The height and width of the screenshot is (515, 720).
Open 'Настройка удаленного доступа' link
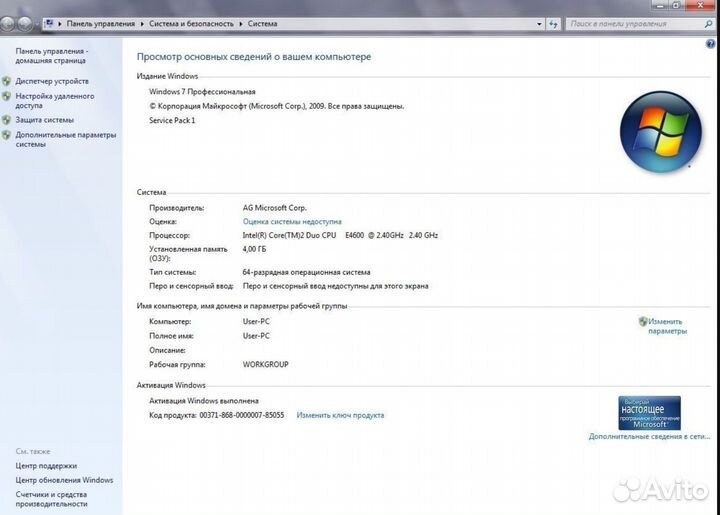point(55,101)
